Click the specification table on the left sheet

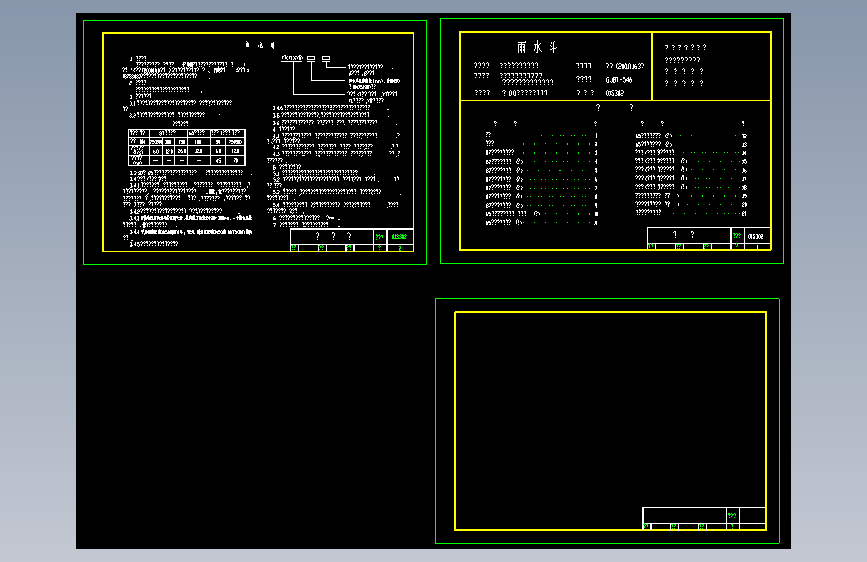[187, 147]
